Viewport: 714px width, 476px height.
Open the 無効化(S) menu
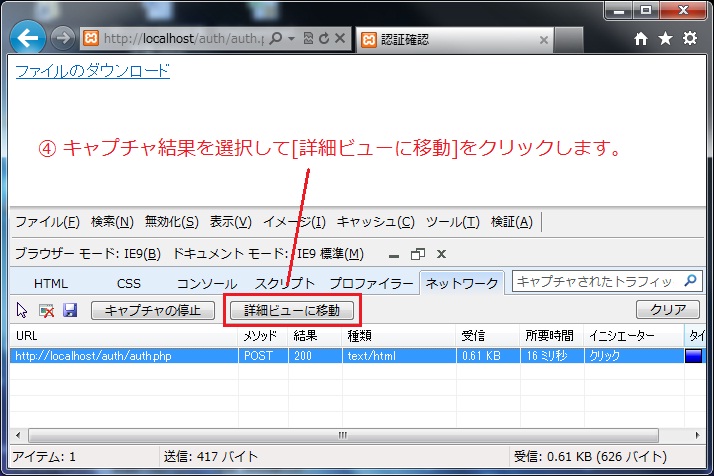point(172,222)
